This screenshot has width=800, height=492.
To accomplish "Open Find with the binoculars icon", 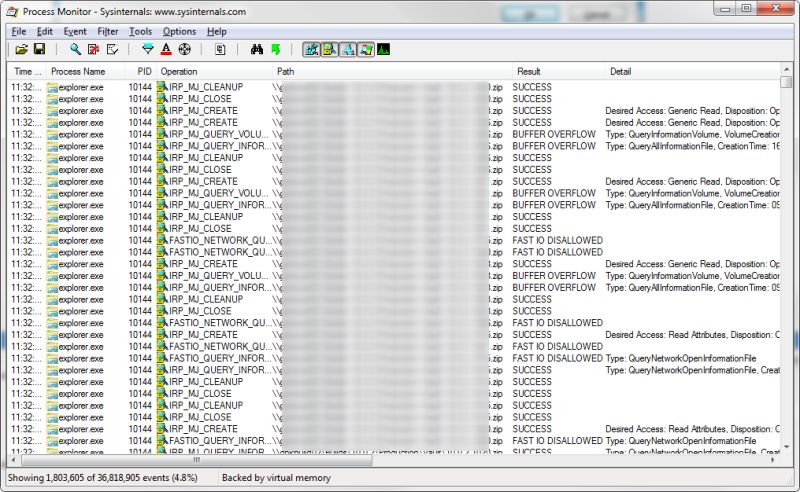I will click(257, 49).
